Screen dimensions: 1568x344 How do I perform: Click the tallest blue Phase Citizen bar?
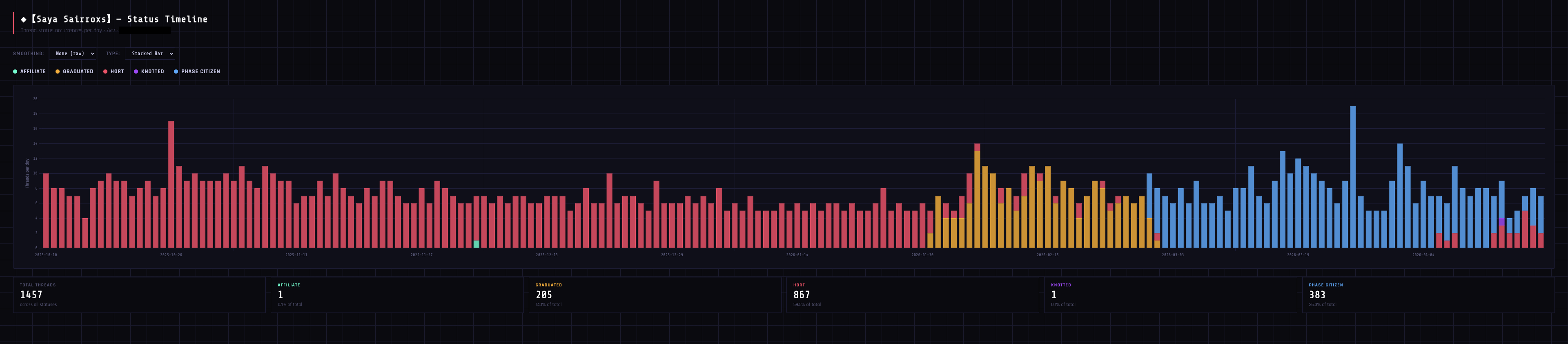(1352, 176)
